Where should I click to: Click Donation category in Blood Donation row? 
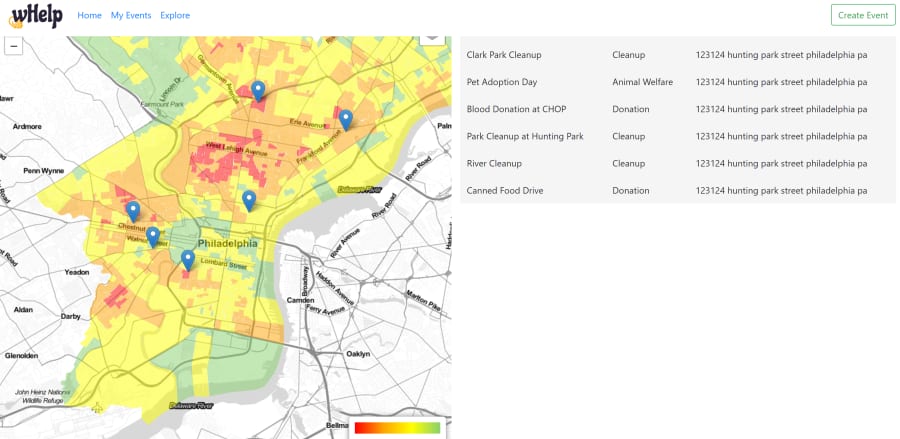point(631,109)
